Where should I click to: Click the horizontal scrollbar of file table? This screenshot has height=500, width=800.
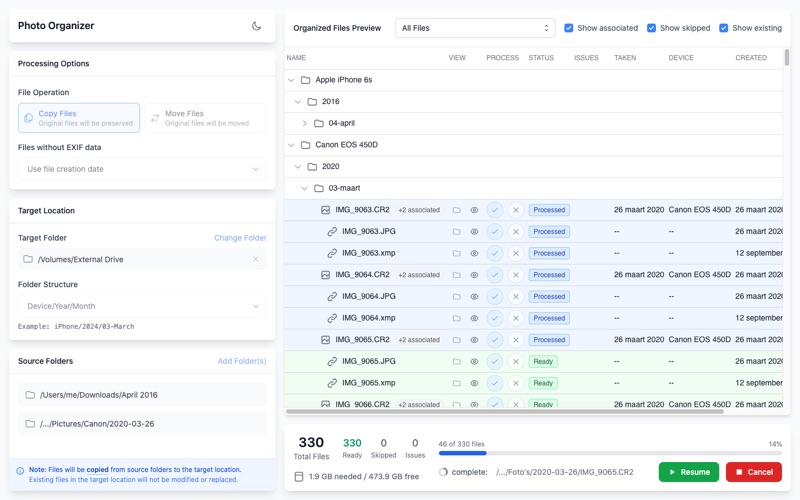coord(505,411)
